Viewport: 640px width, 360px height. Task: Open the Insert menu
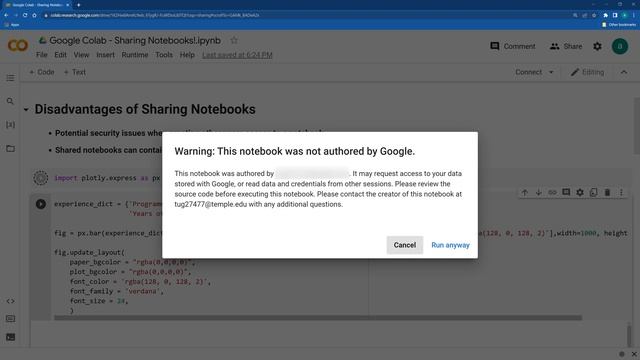pyautogui.click(x=105, y=55)
